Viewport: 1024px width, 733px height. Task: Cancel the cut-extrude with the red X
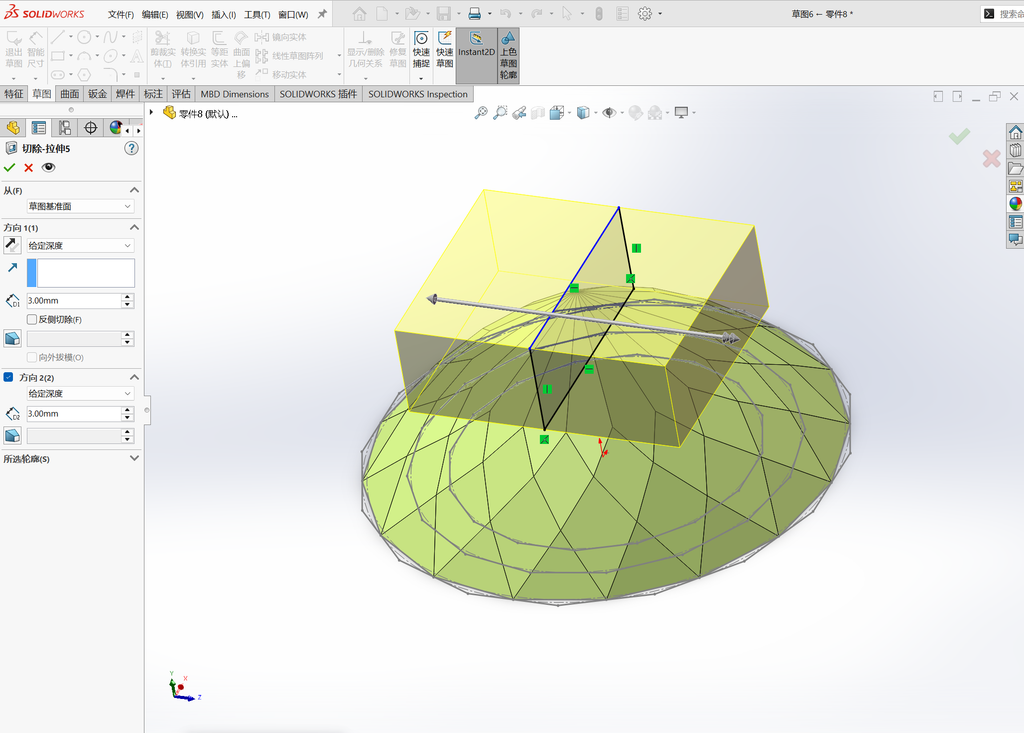(x=29, y=168)
